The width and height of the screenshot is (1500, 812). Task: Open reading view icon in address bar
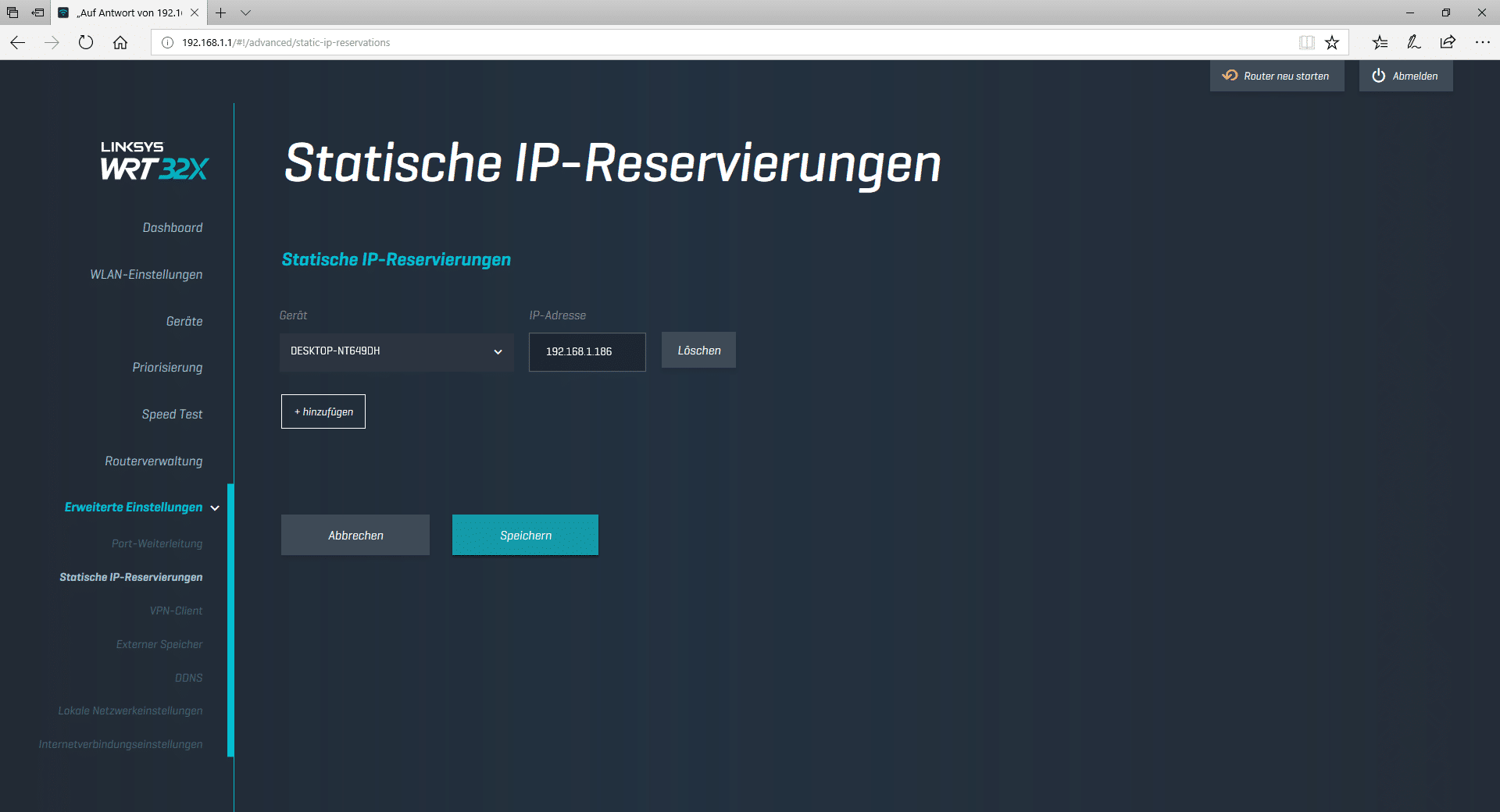pos(1306,42)
